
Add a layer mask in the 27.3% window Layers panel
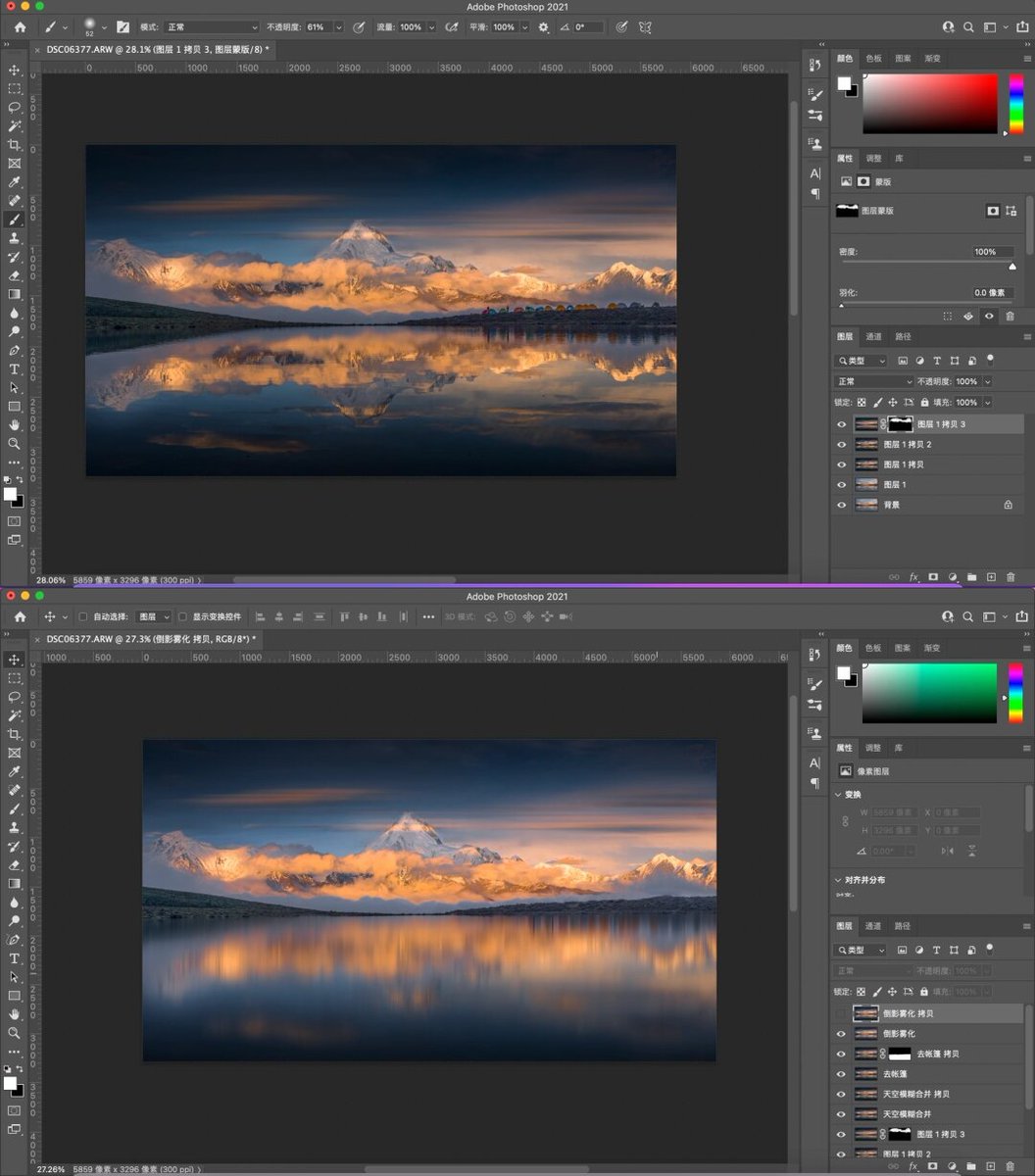click(x=933, y=1166)
